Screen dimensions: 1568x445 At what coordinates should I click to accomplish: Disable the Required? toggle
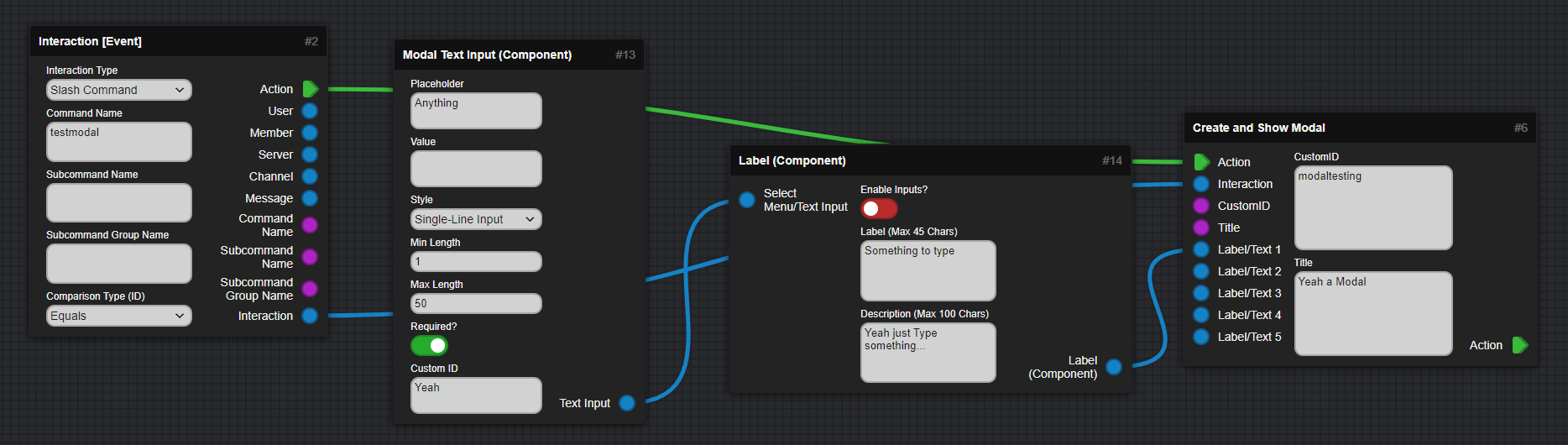[429, 346]
